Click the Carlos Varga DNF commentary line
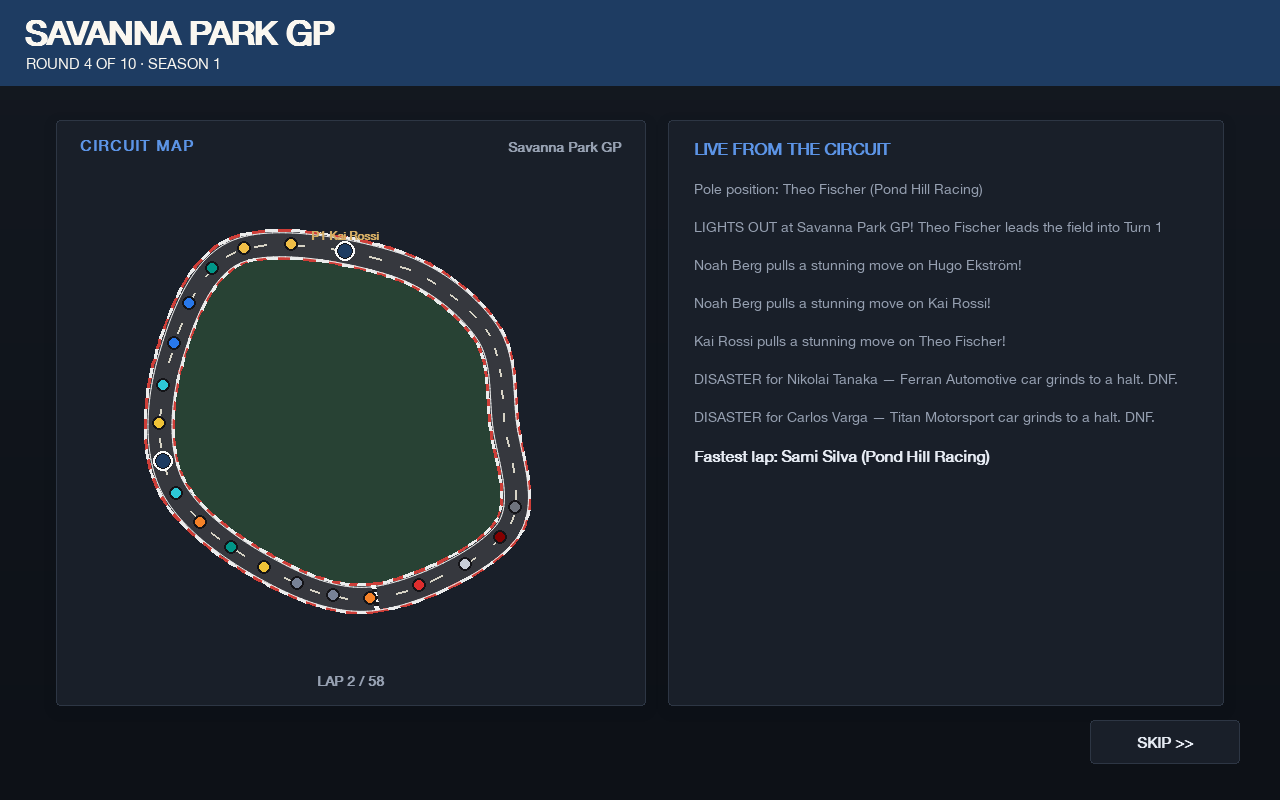Screen dimensions: 1280x800 coord(924,417)
